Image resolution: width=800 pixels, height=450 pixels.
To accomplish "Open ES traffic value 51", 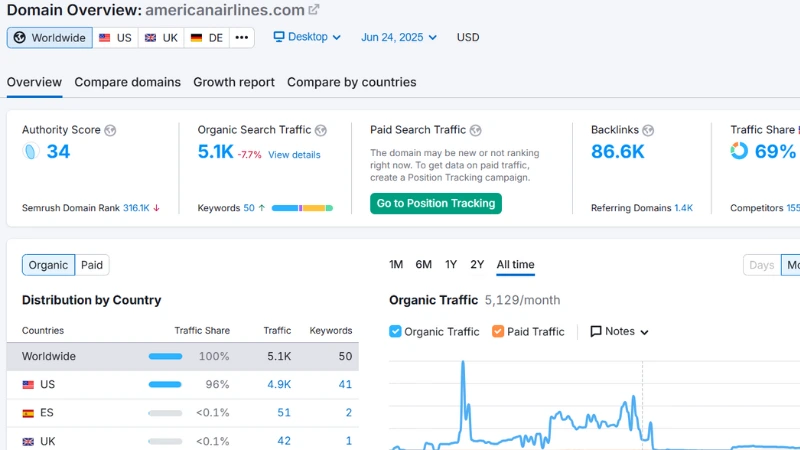I will click(x=284, y=413).
